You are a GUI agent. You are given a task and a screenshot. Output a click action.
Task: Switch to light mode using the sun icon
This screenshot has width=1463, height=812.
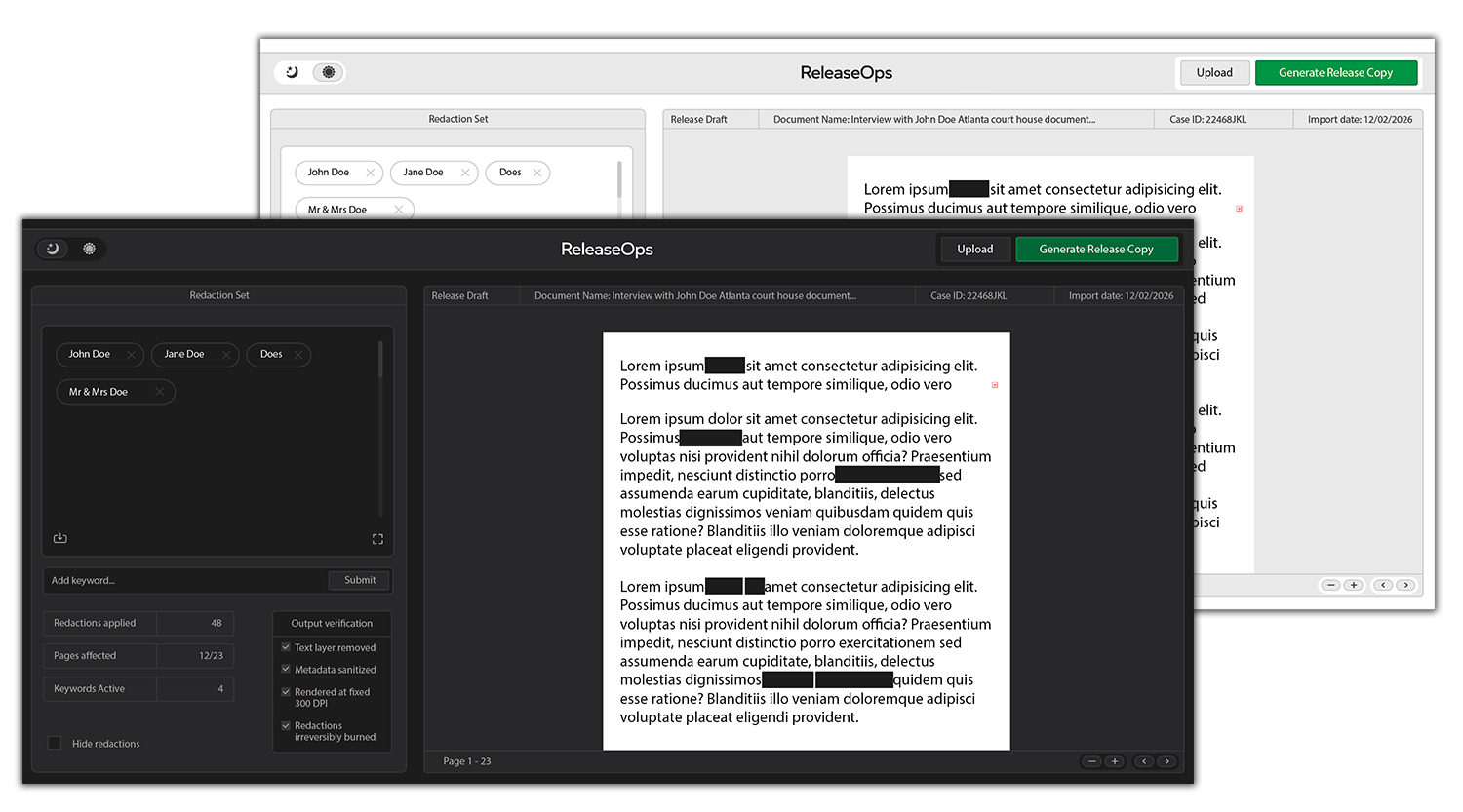click(x=88, y=249)
